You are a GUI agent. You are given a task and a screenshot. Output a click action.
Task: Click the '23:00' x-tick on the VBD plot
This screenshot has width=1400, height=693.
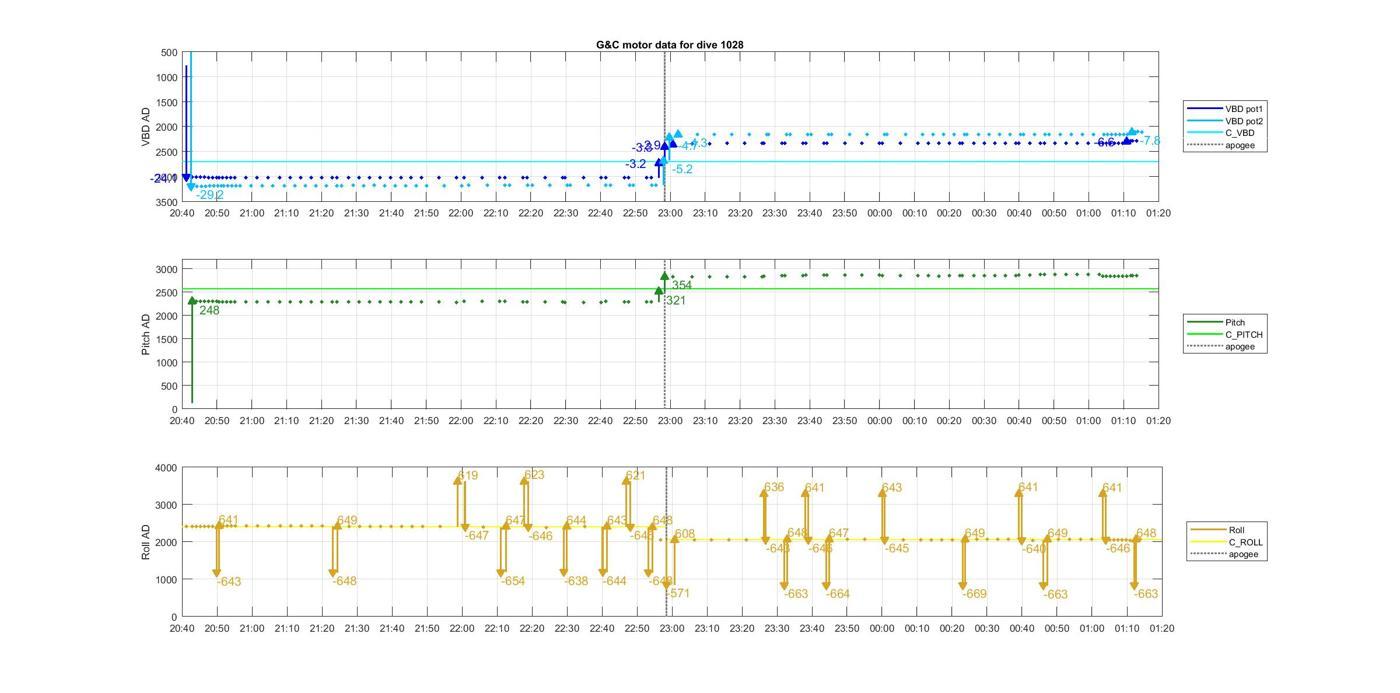[670, 213]
